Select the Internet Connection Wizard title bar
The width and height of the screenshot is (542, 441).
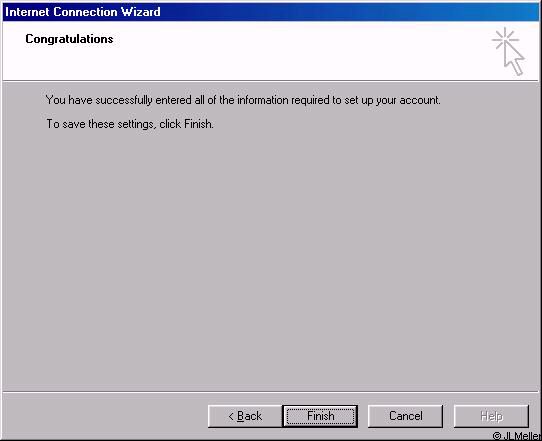pos(271,12)
